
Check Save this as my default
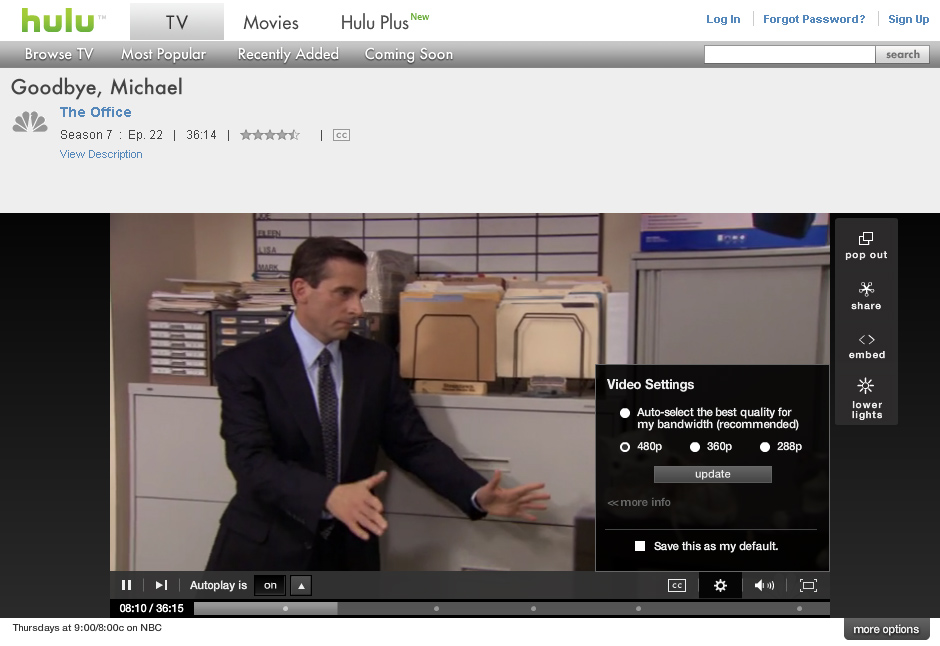(x=640, y=546)
